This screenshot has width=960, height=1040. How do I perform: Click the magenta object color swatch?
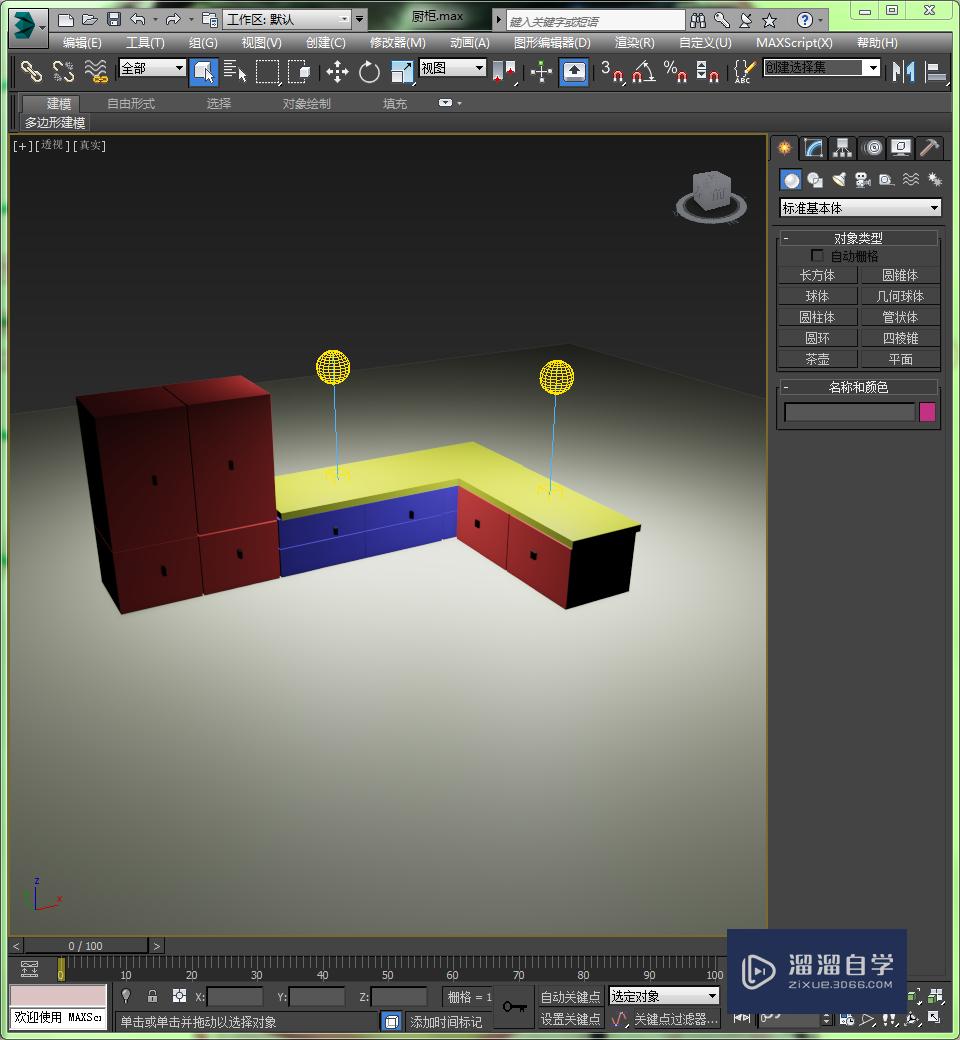point(927,412)
